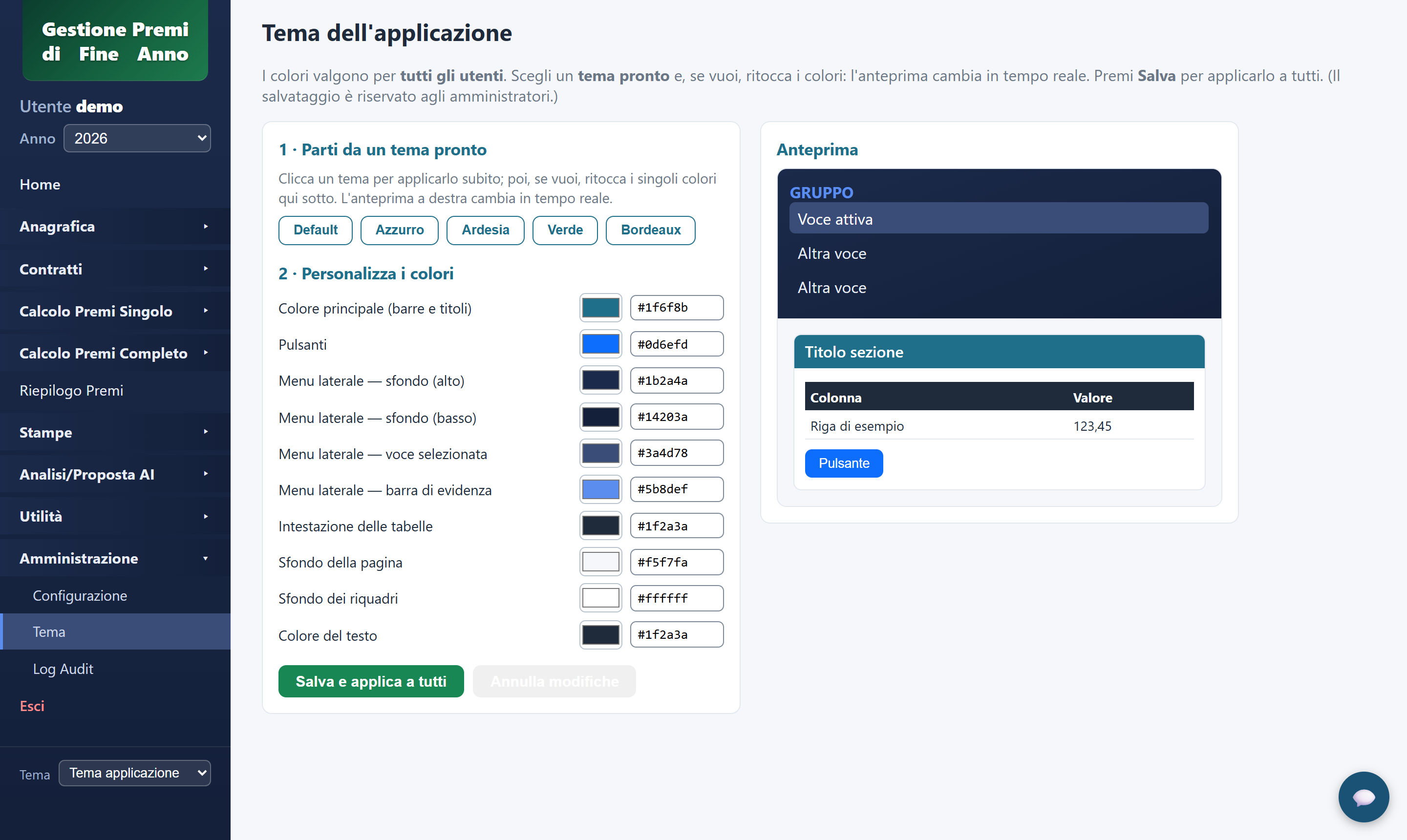This screenshot has height=840, width=1407.
Task: Edit the Colore del testo hex field
Action: point(677,634)
